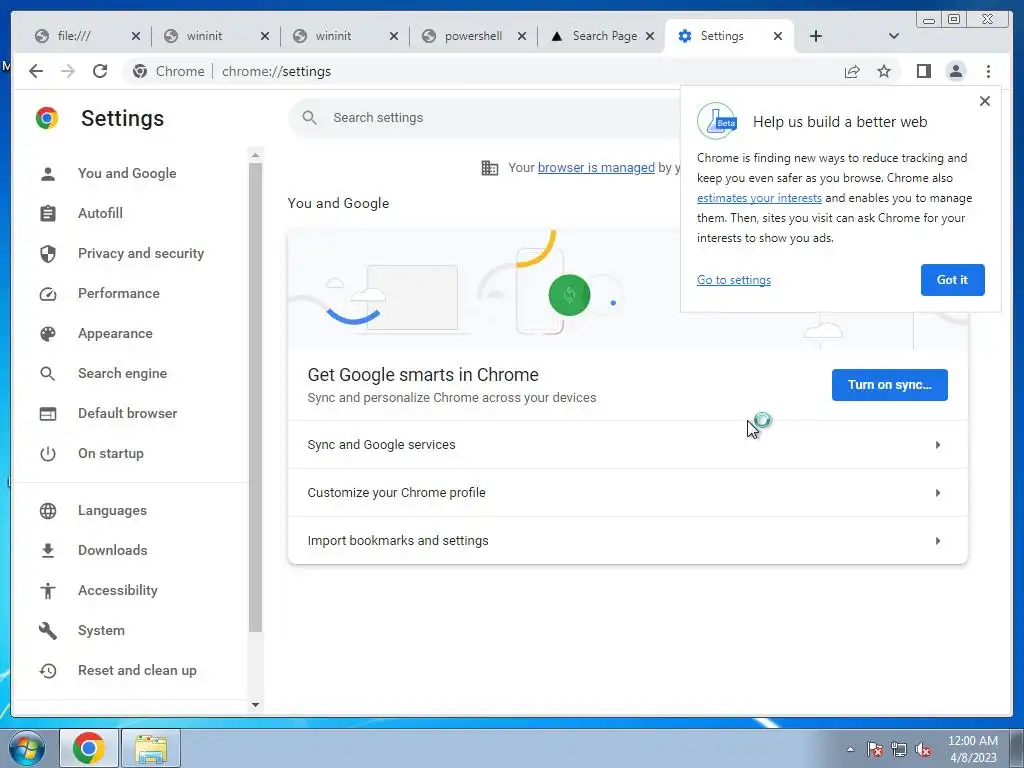Click the Default browser window icon
The image size is (1024, 768).
click(48, 414)
